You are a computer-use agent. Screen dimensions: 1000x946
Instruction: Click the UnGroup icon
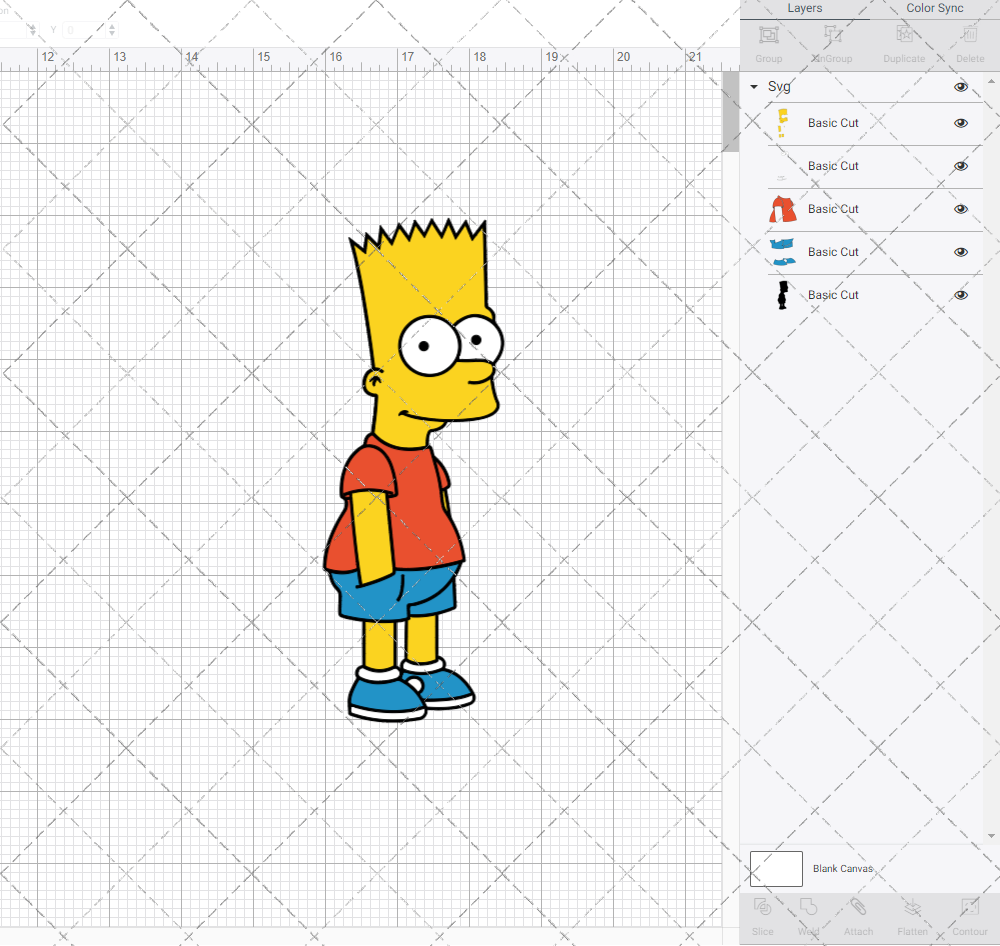point(832,34)
